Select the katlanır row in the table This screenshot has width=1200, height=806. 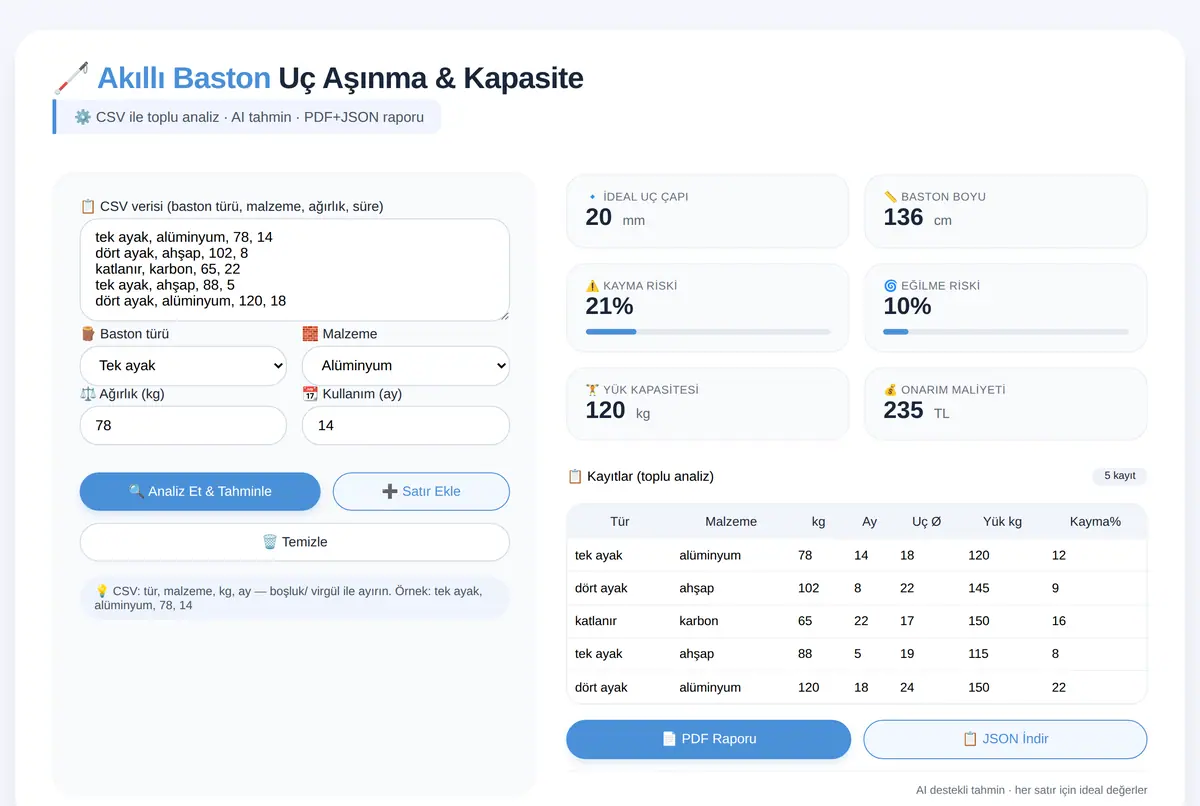tap(857, 621)
